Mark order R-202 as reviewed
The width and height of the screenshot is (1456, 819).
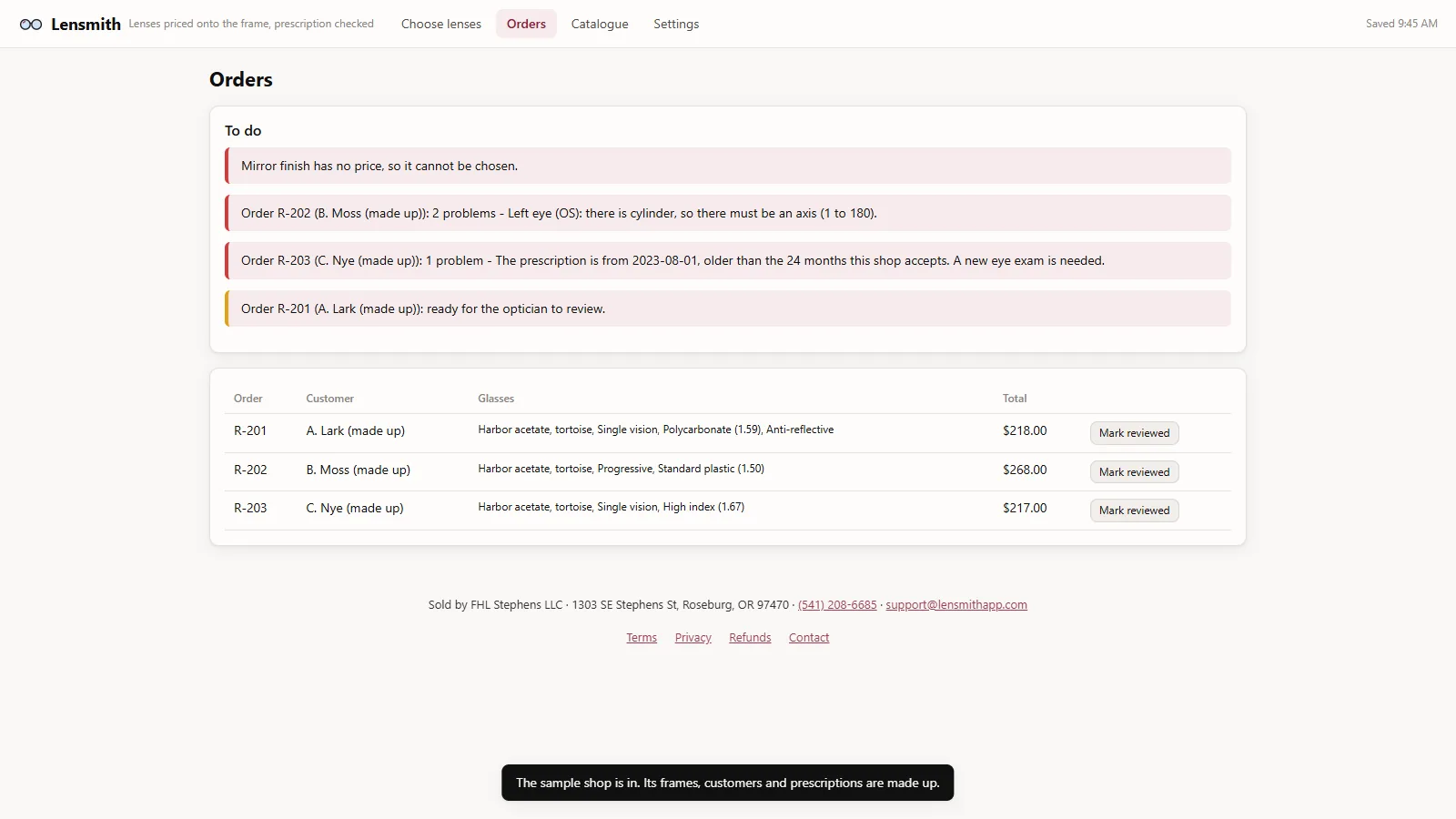click(x=1134, y=472)
